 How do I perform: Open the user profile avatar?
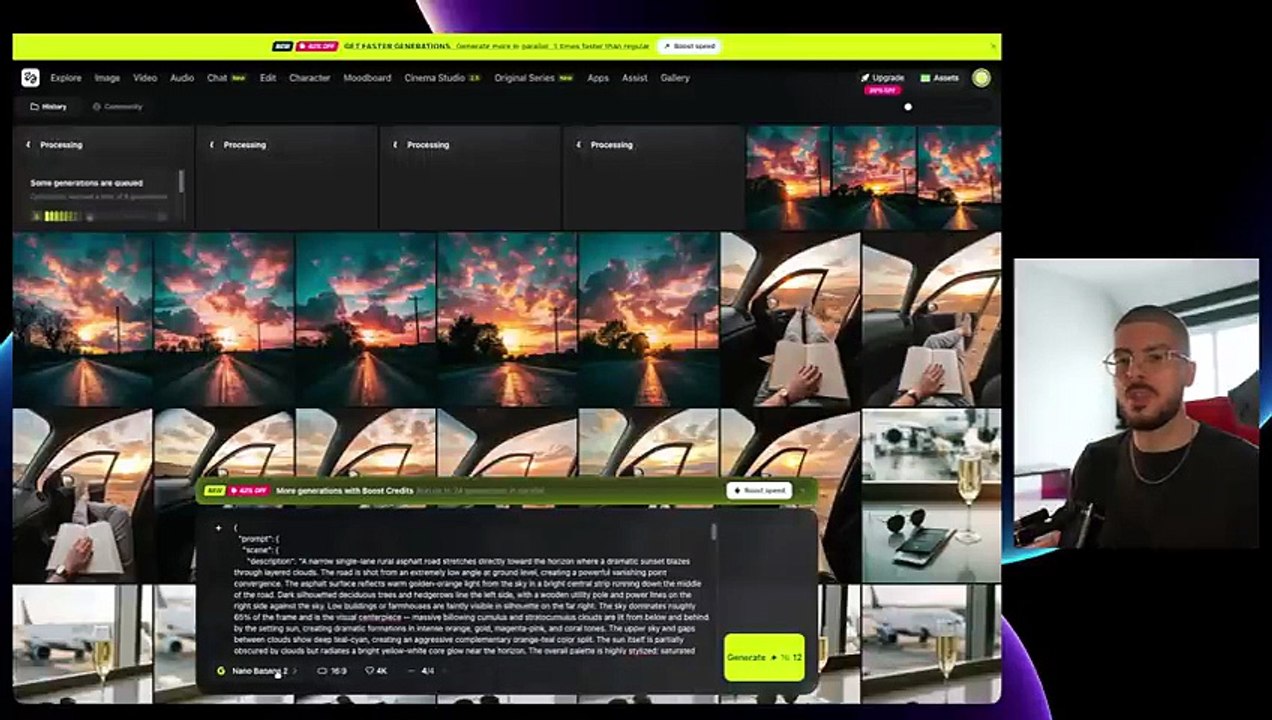981,78
